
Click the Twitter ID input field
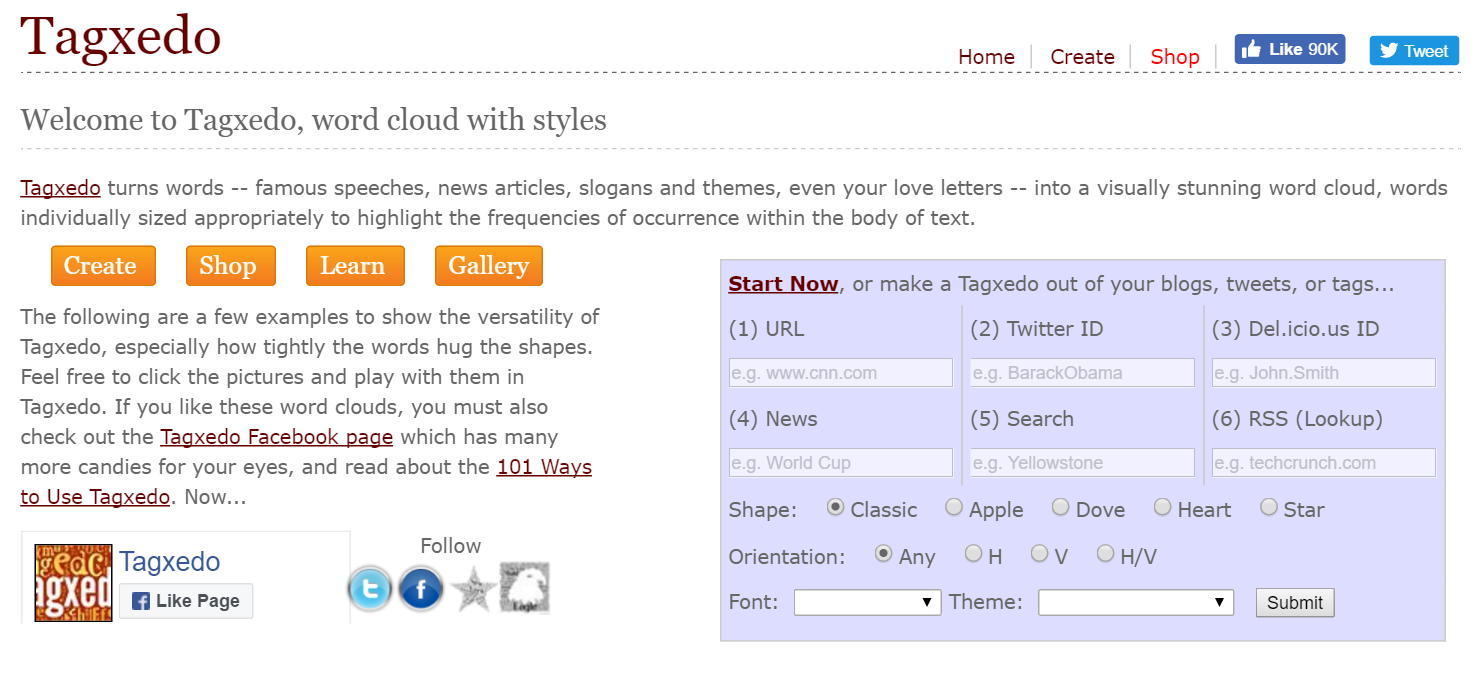(x=1081, y=372)
